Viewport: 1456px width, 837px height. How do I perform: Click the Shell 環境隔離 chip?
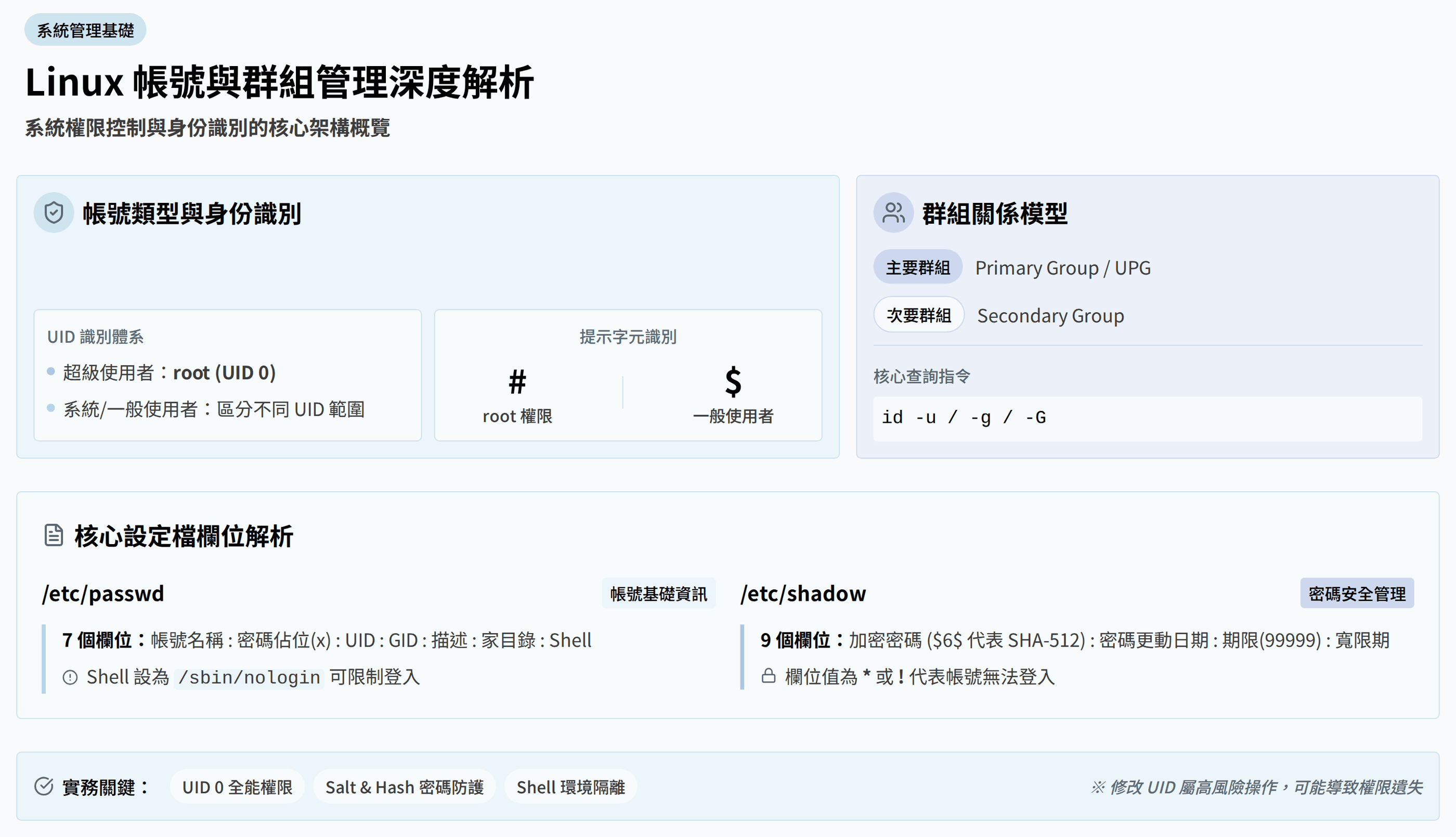pyautogui.click(x=570, y=787)
